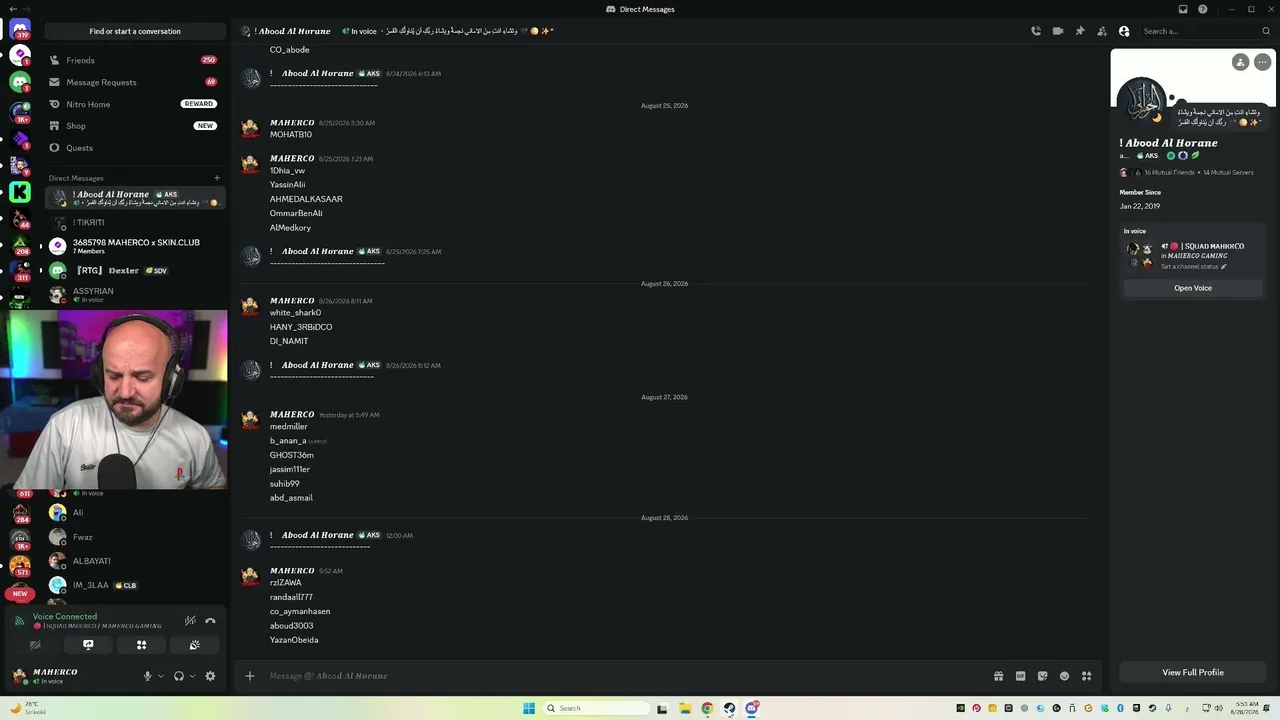Click Find or start a conversation

135,31
